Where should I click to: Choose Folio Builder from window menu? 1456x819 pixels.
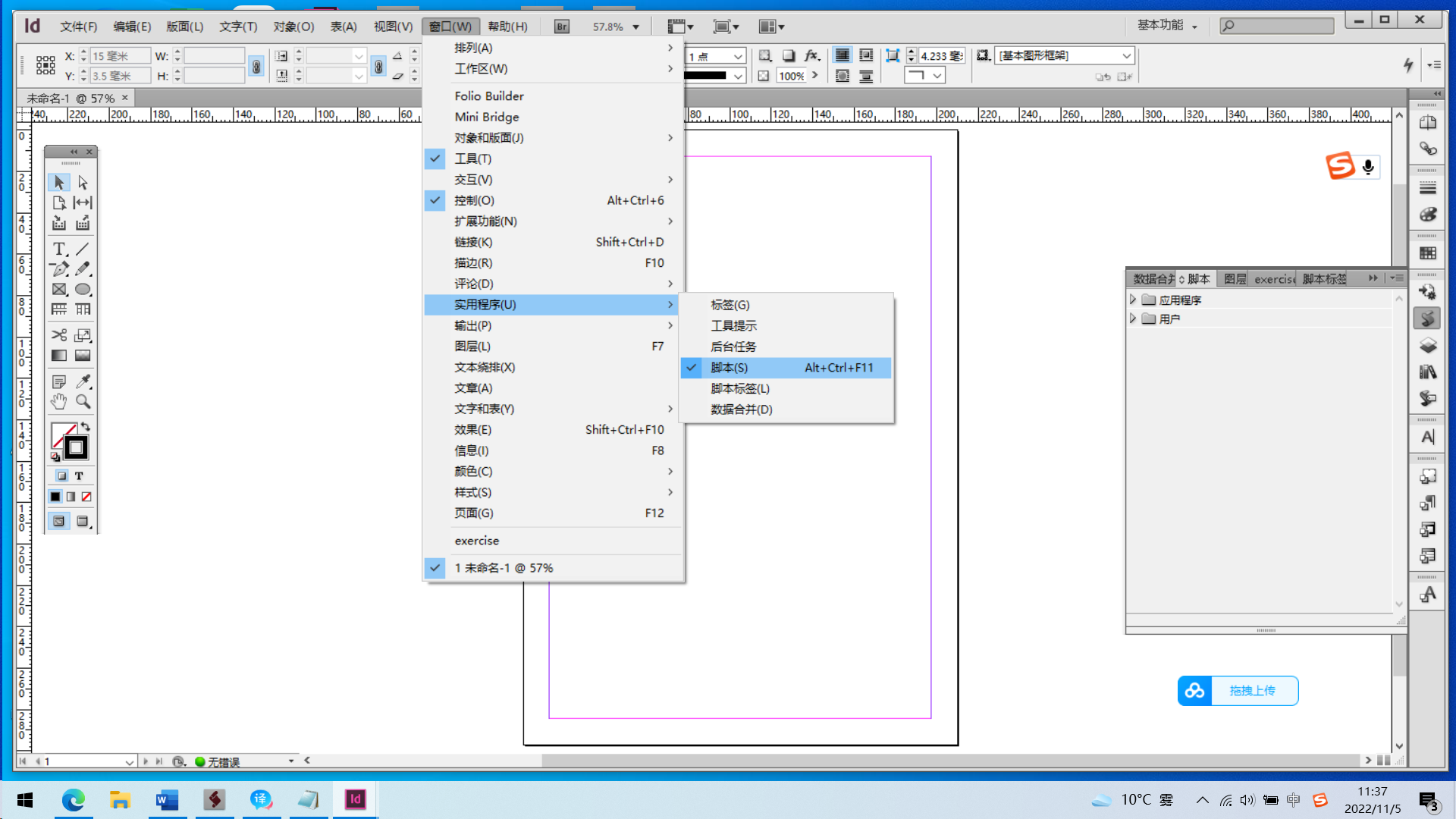(554, 96)
